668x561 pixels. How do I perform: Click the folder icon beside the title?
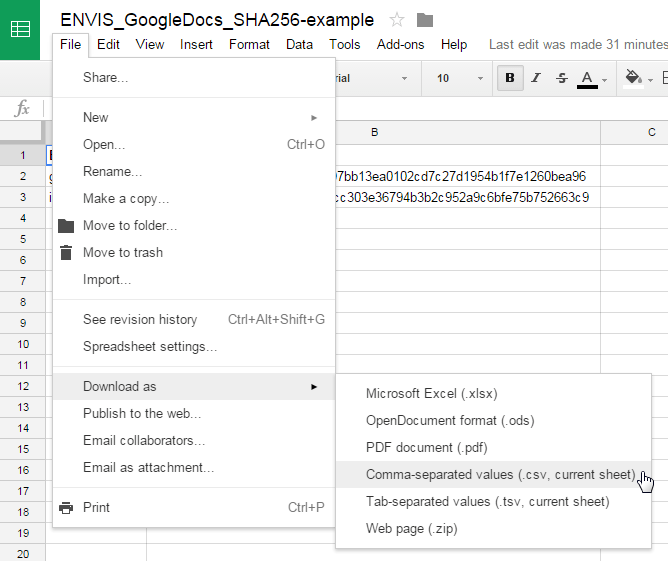425,20
